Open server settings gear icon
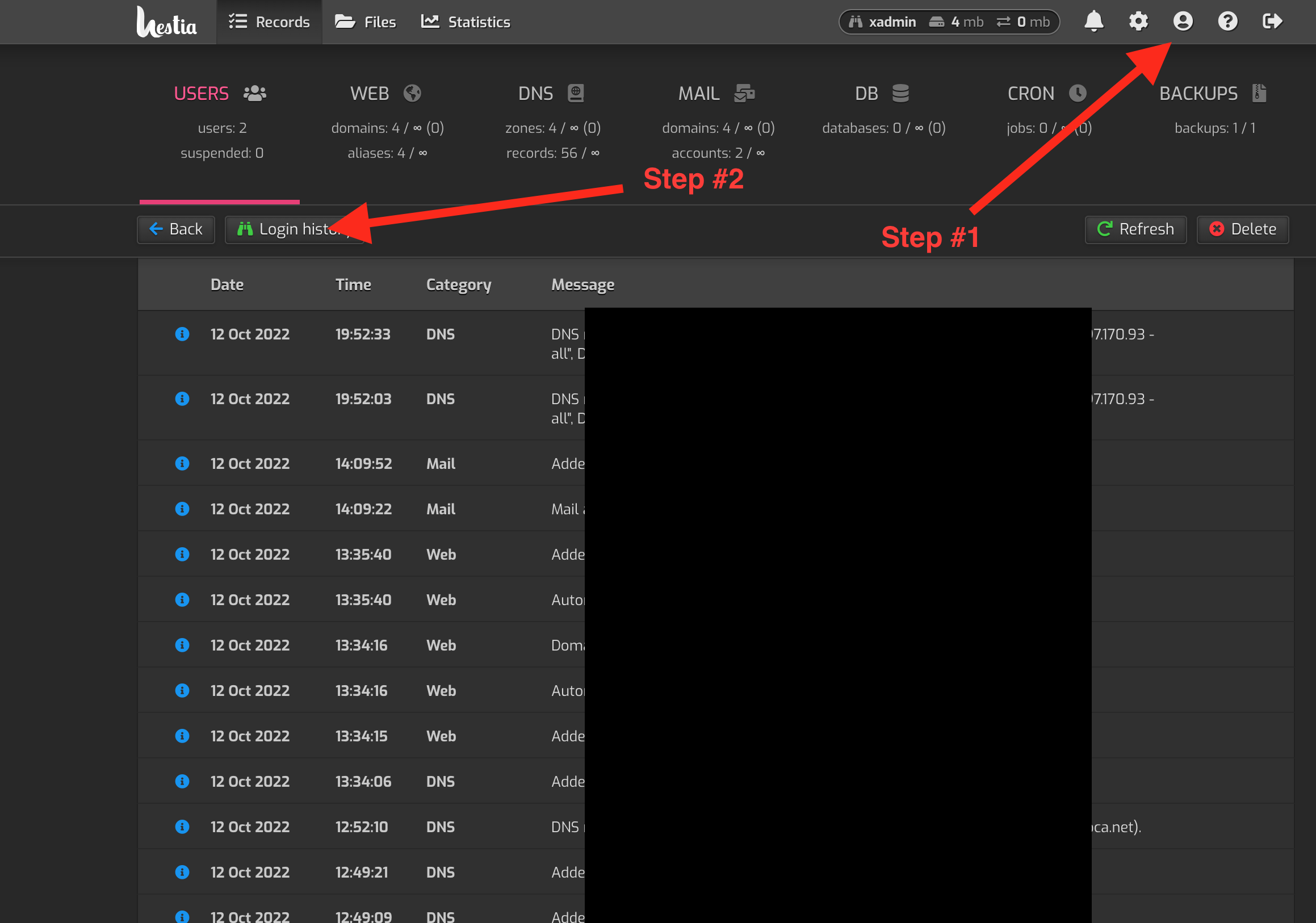 tap(1138, 22)
